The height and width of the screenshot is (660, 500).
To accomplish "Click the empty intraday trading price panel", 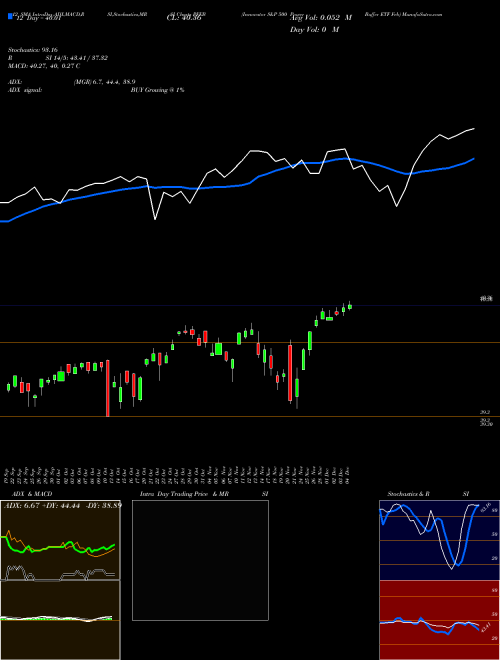I will click(200, 560).
